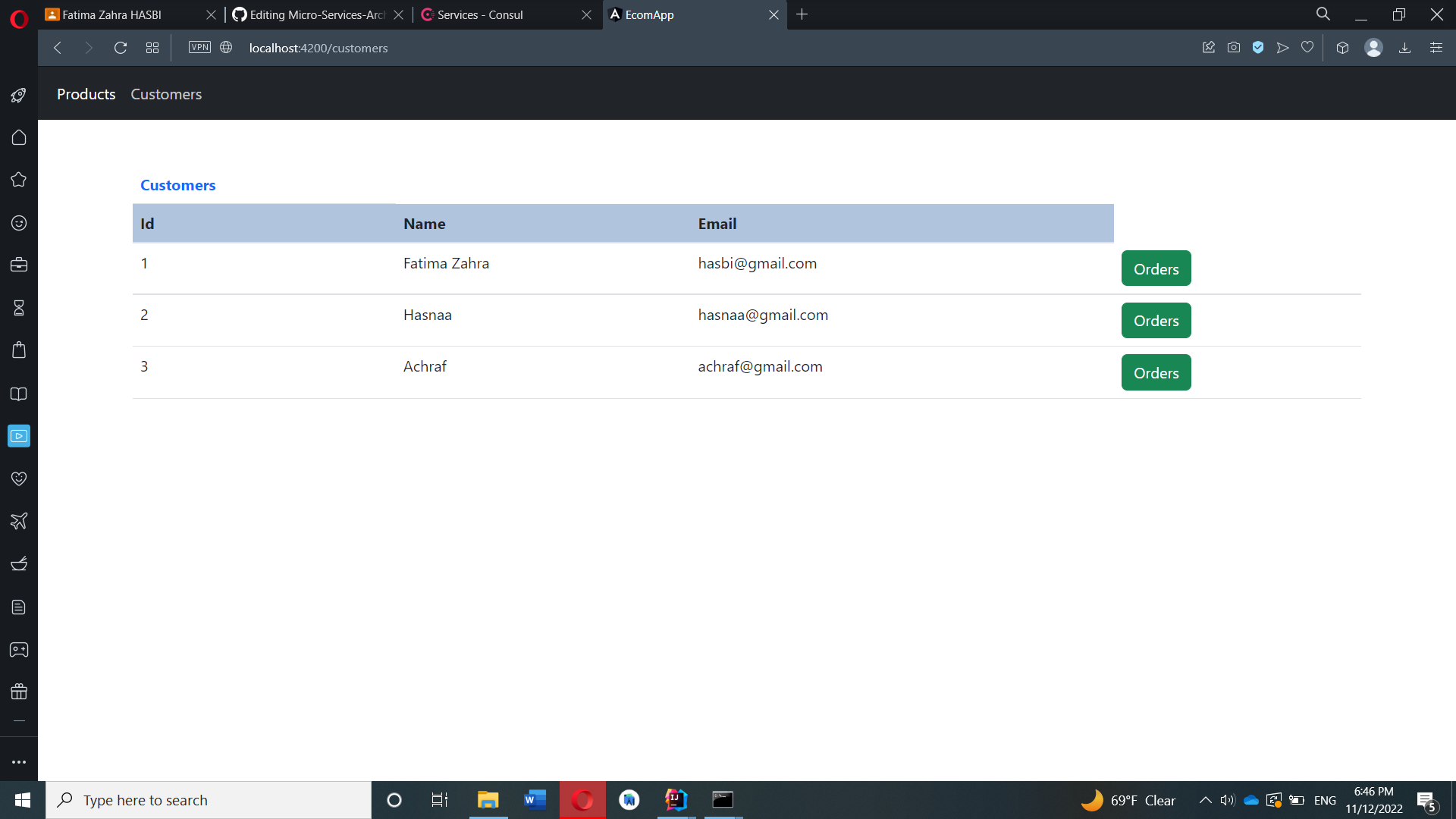Open the downloads panel
Image resolution: width=1456 pixels, height=819 pixels.
tap(1404, 47)
